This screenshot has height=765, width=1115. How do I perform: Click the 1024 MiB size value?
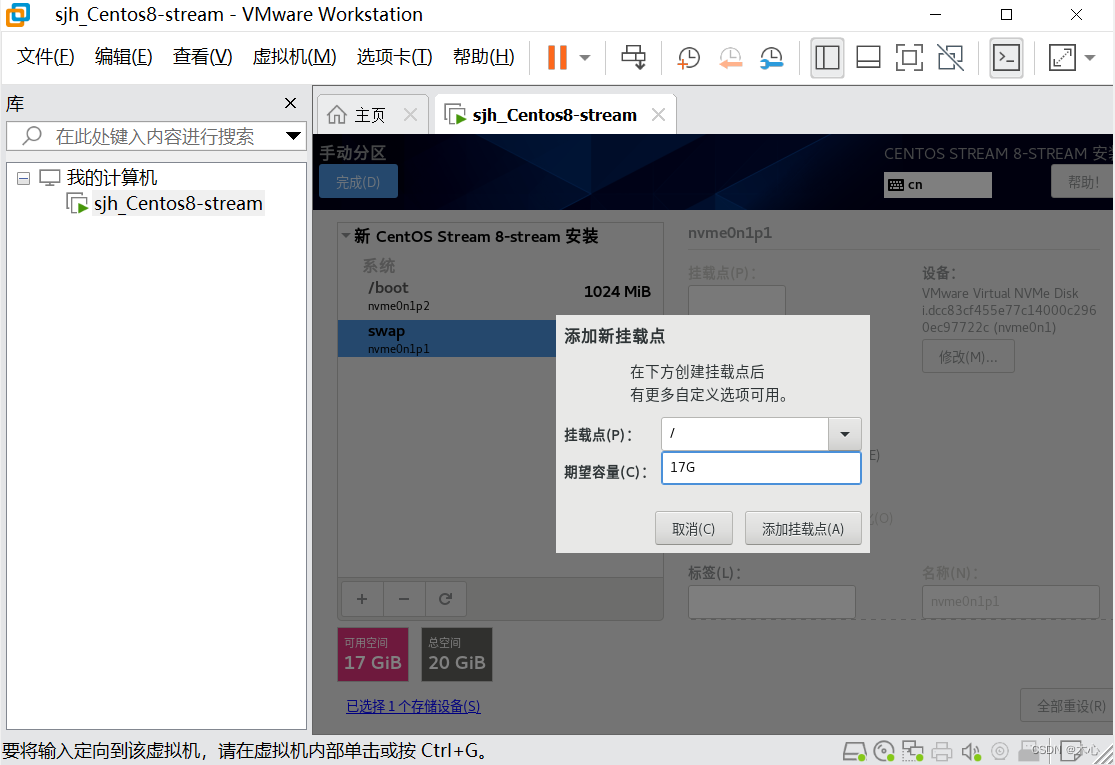[617, 291]
